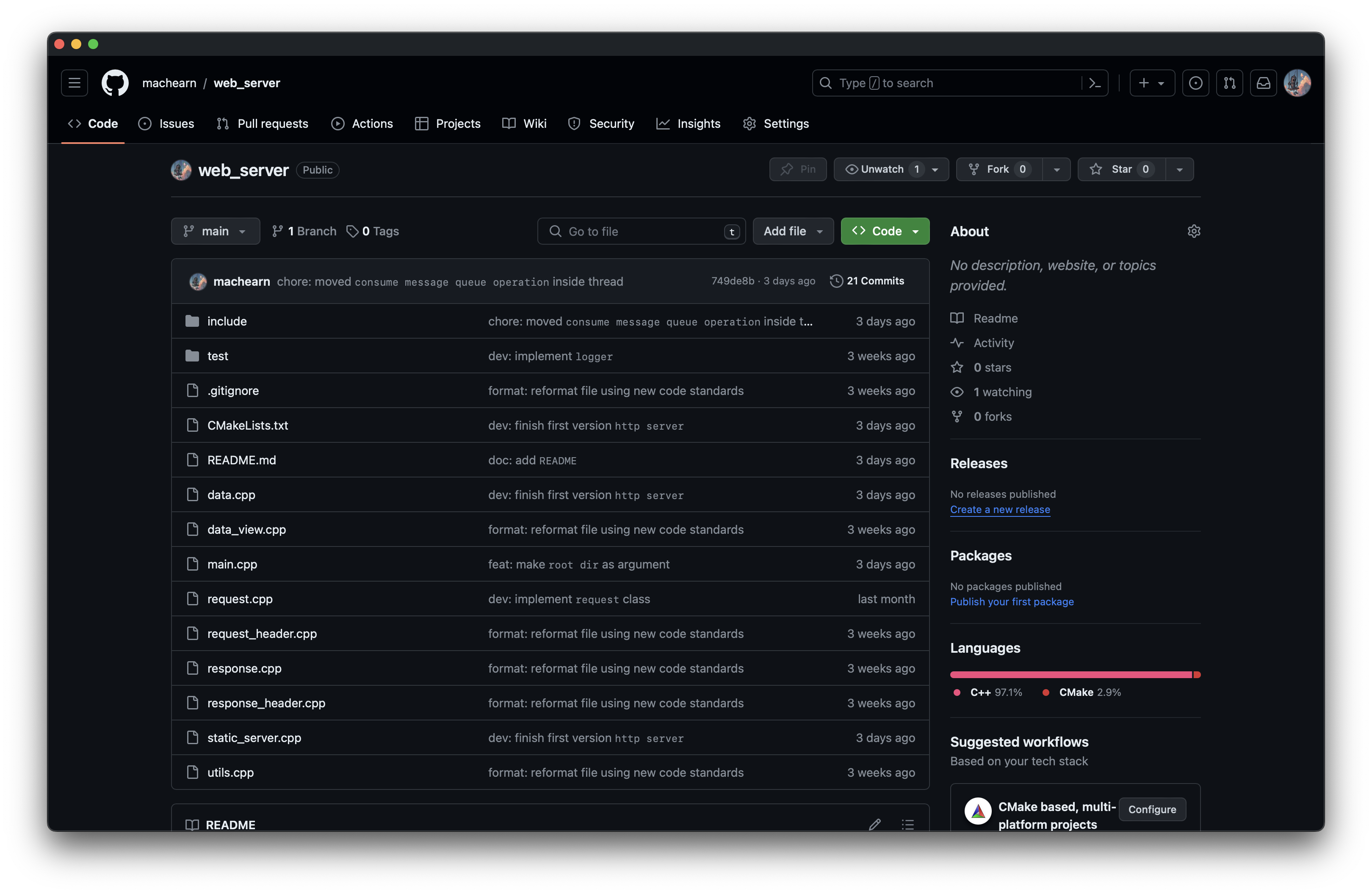This screenshot has width=1372, height=894.
Task: Open the green Code dropdown
Action: [x=885, y=231]
